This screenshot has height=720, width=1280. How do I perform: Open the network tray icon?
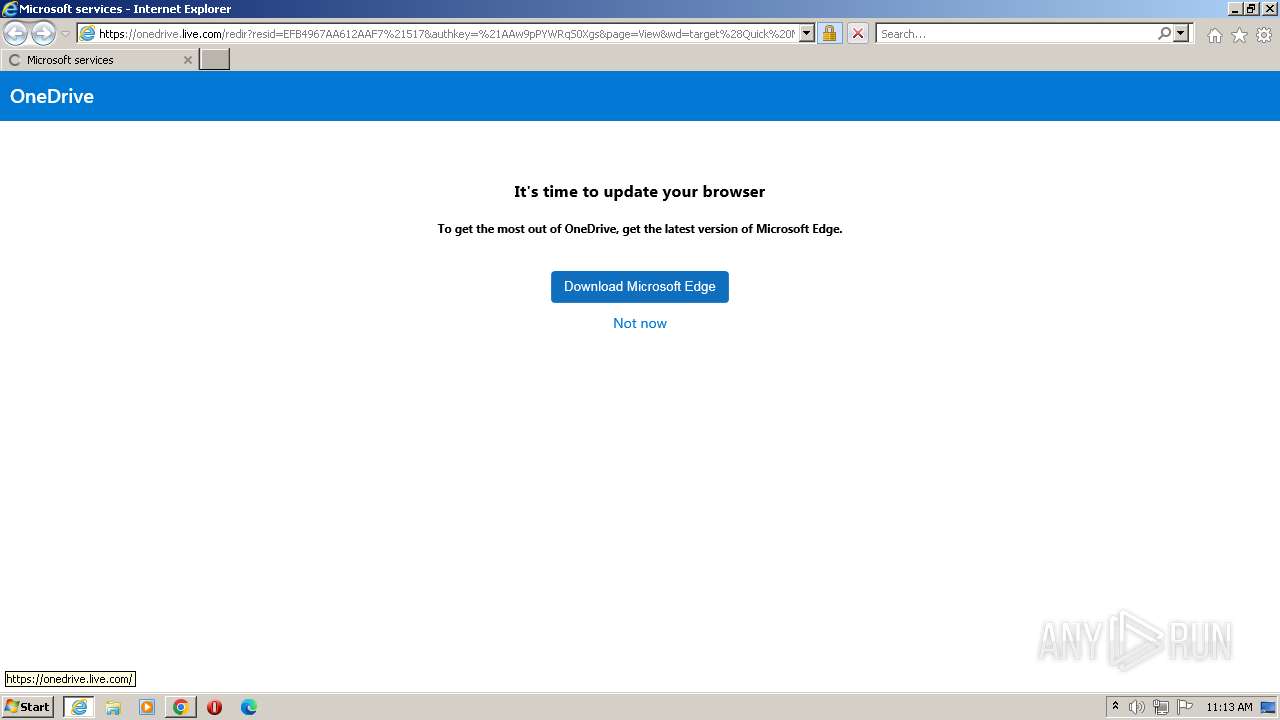[x=1161, y=707]
